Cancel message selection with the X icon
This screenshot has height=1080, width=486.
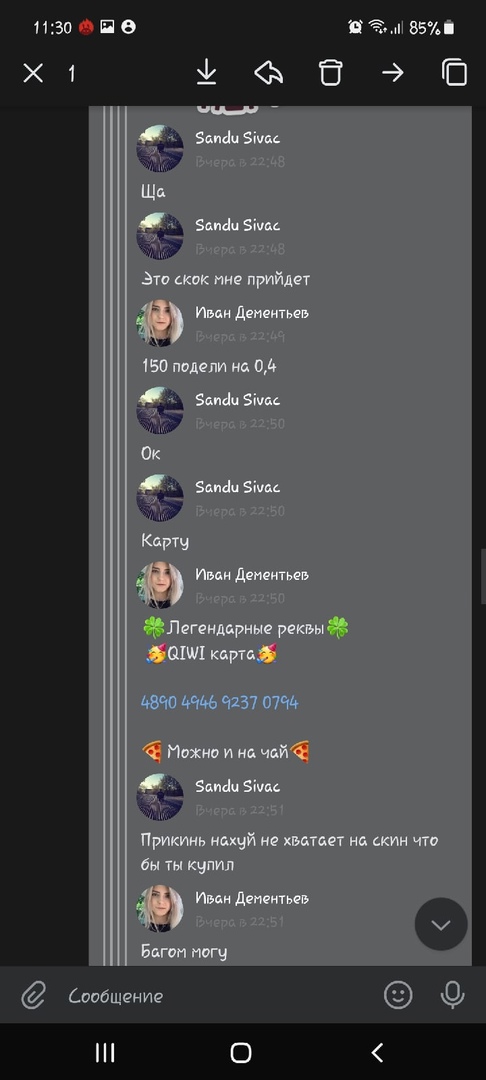click(33, 73)
